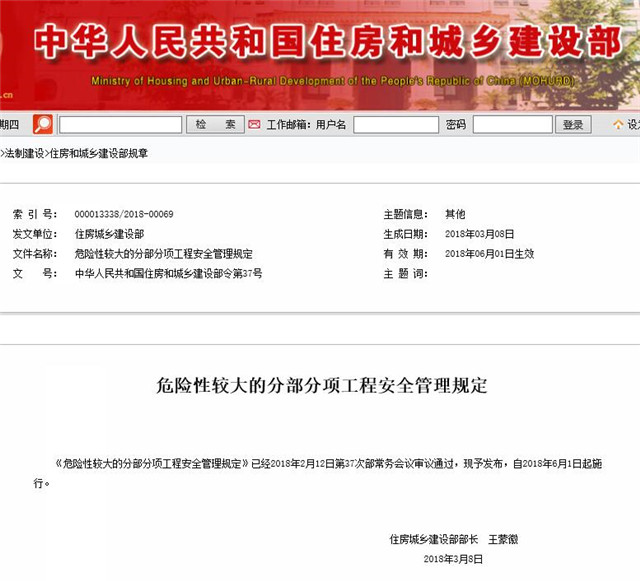This screenshot has width=640, height=581.
Task: Click the 生成日期 label
Action: [x=405, y=234]
